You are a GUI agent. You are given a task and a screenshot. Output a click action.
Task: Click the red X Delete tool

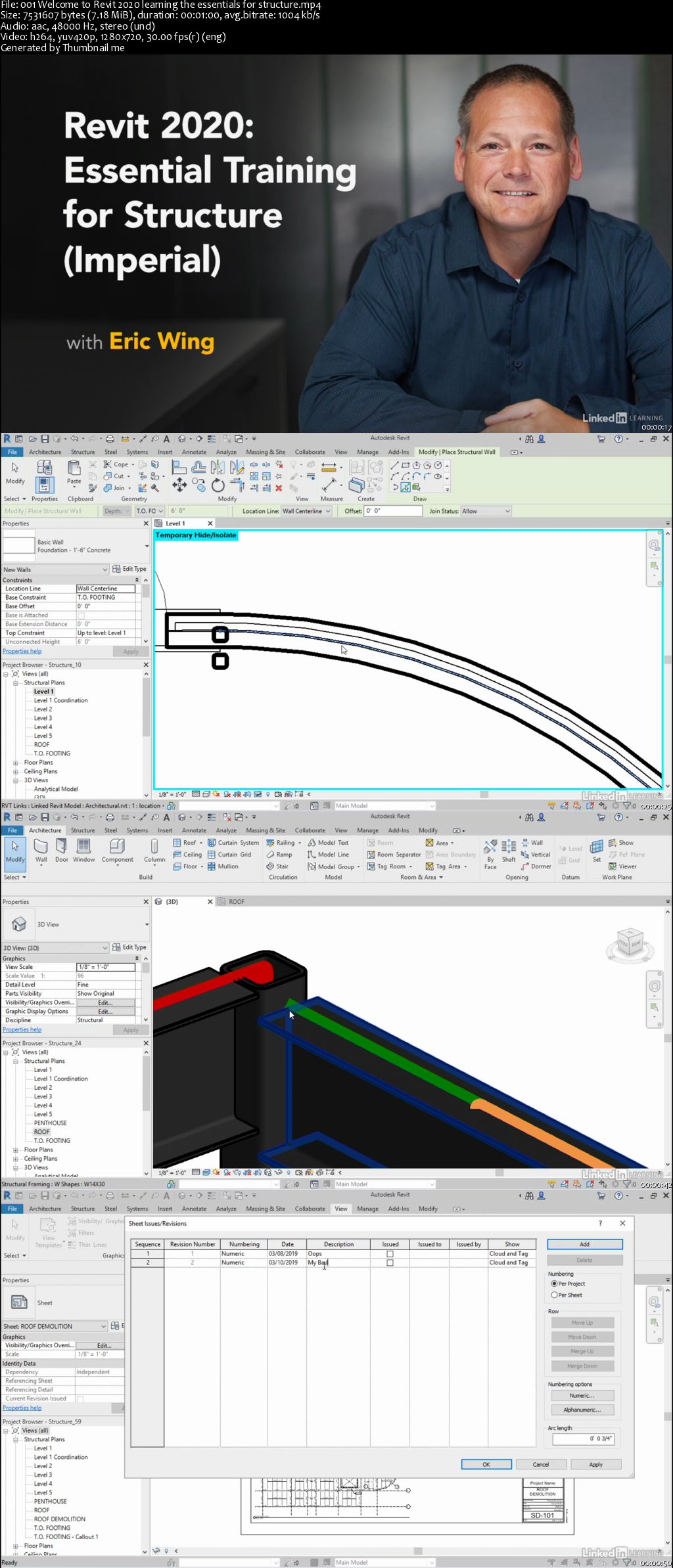pos(279,488)
